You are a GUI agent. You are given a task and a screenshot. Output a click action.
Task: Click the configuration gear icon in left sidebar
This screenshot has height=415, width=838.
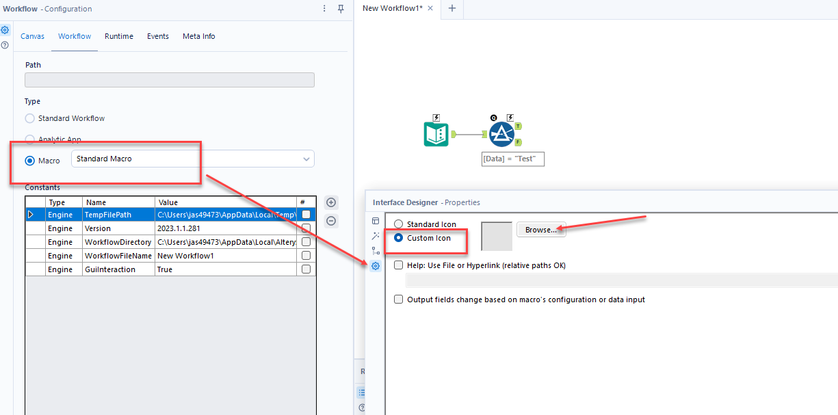[x=5, y=30]
